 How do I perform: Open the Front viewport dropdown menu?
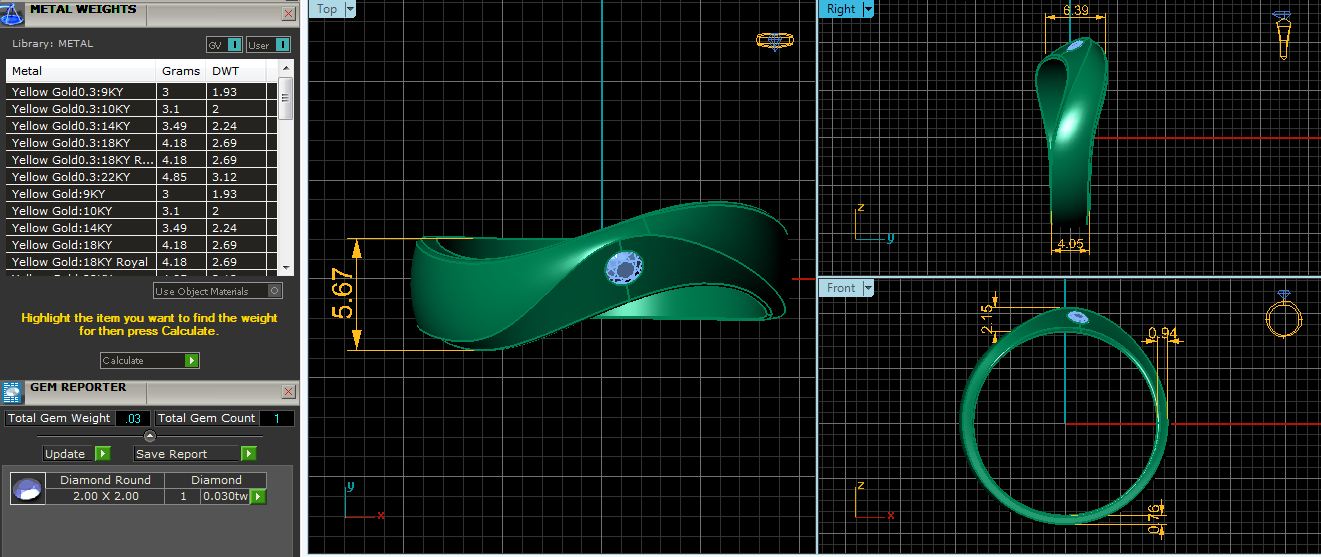pyautogui.click(x=867, y=288)
